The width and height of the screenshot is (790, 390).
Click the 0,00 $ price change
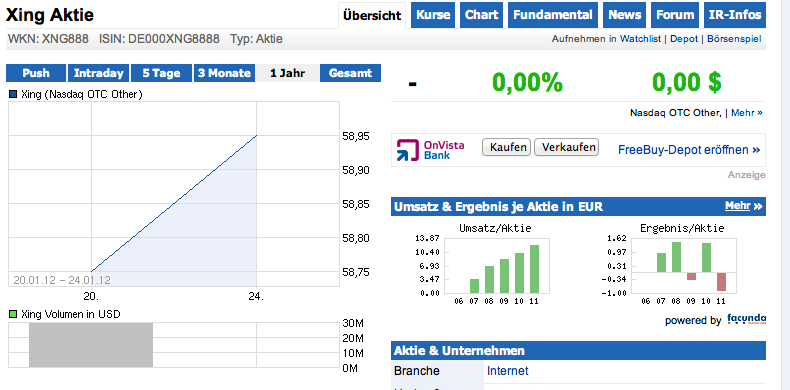(x=687, y=82)
